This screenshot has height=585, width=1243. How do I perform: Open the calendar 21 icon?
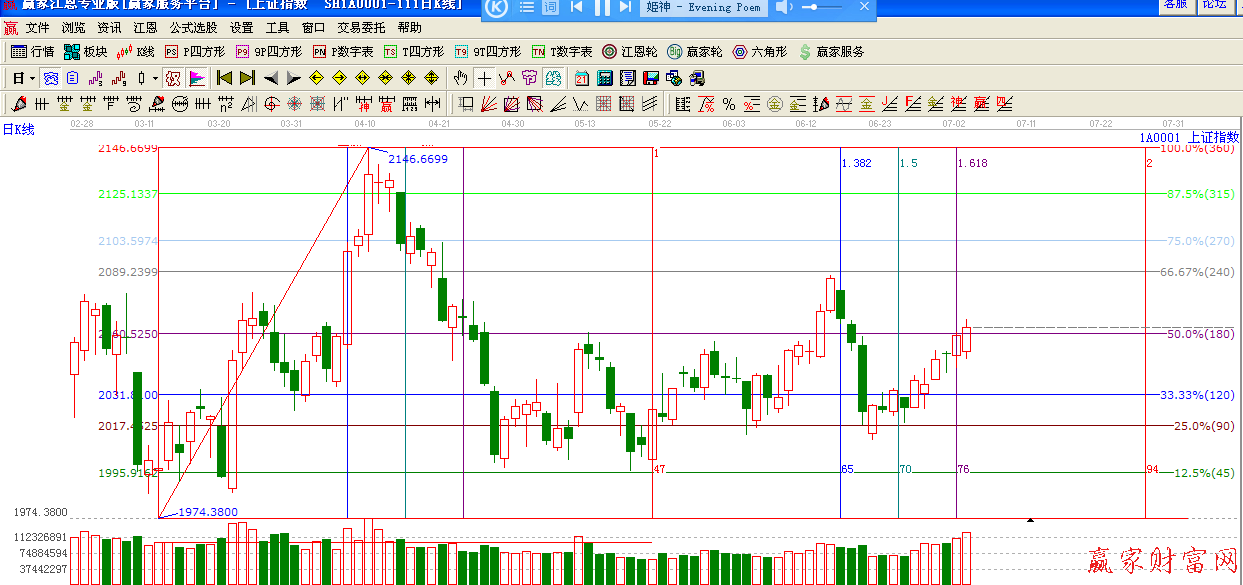point(582,78)
